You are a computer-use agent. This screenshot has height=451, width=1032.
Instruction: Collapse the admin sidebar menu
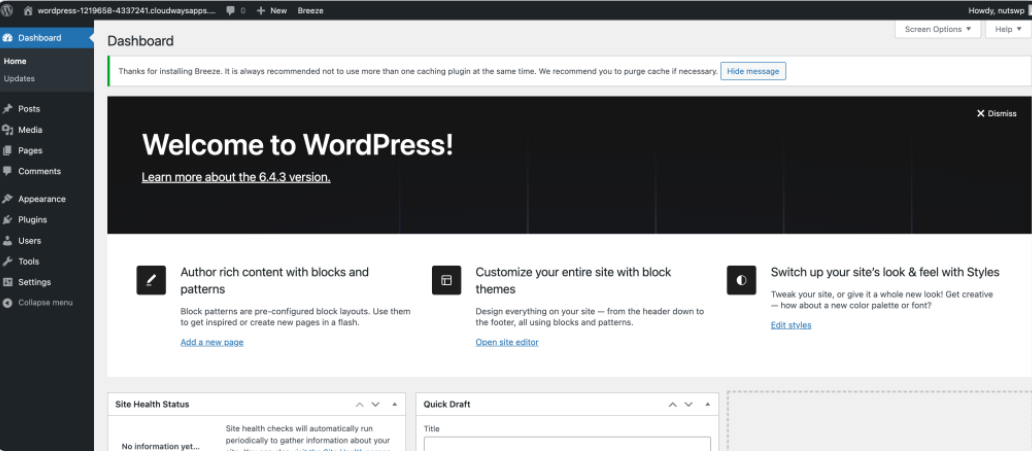(38, 303)
